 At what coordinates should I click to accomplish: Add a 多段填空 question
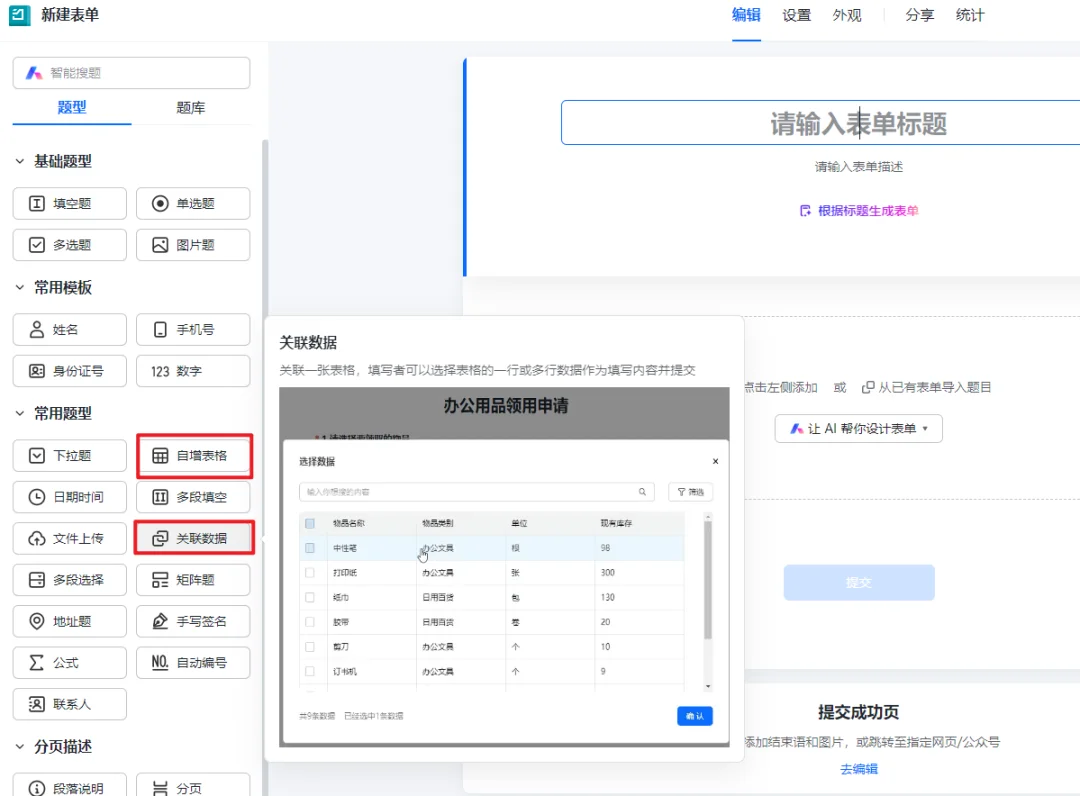(x=193, y=496)
